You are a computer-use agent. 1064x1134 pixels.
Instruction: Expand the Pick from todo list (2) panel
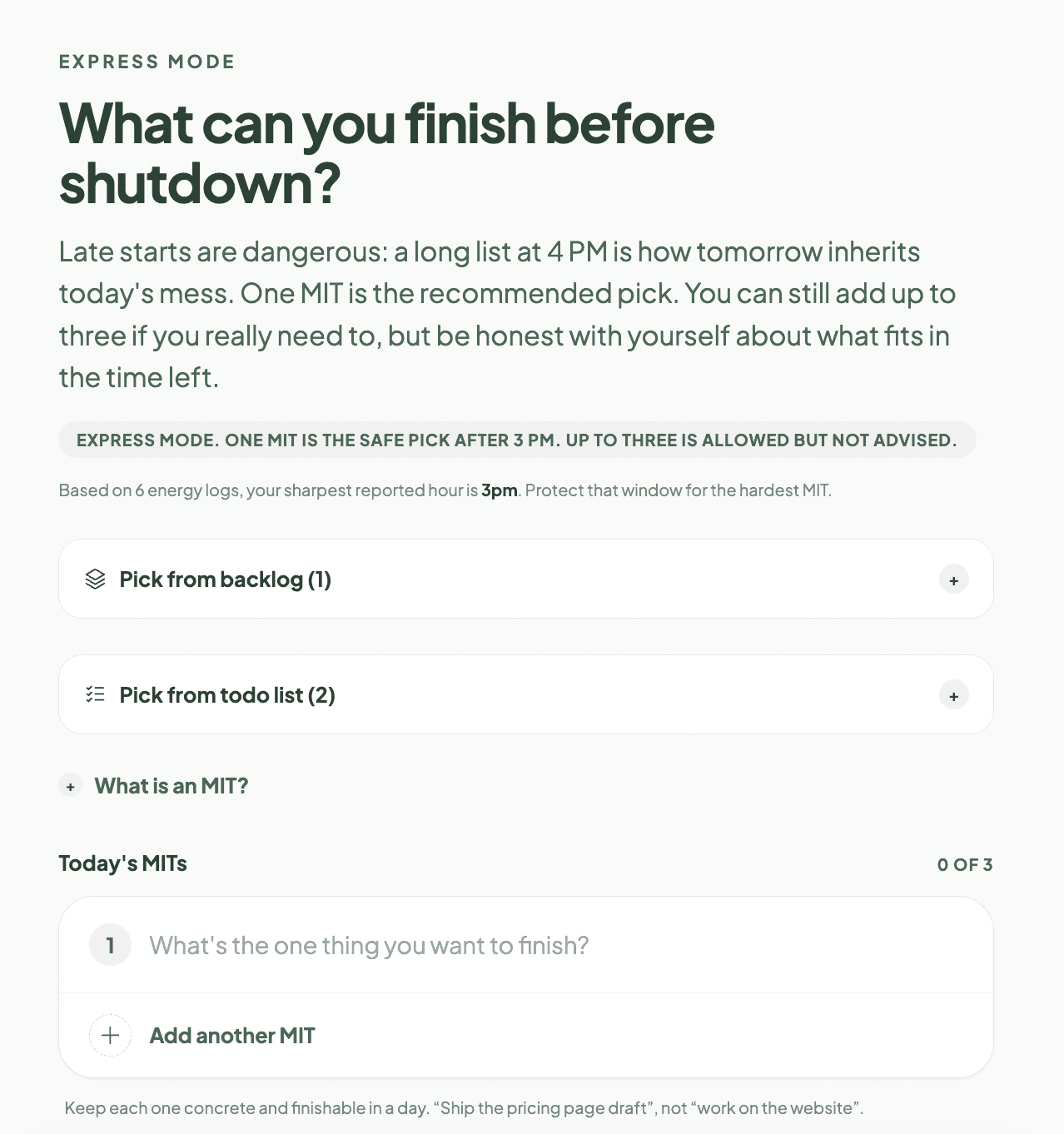(526, 694)
